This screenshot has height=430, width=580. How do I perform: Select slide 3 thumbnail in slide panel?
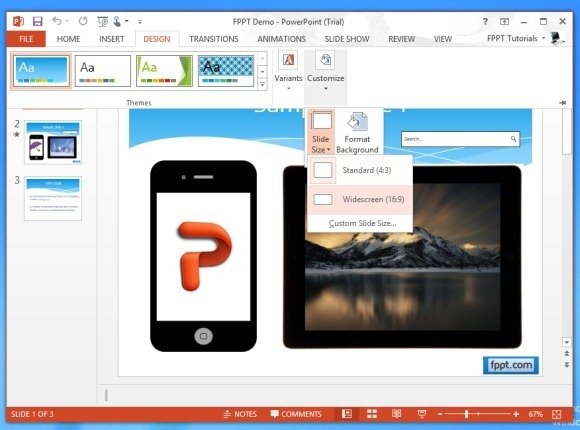(53, 199)
